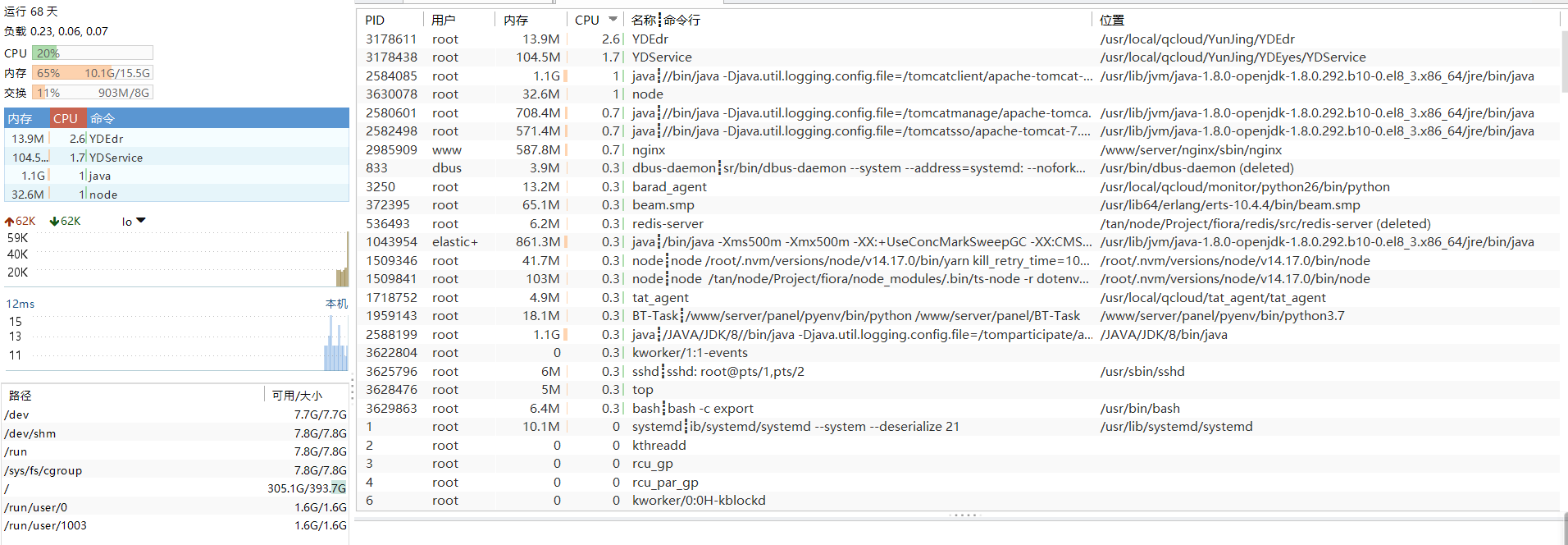Select the 内存 tab in the top-process panel
Screen dimensions: 1568x545
tap(26, 118)
